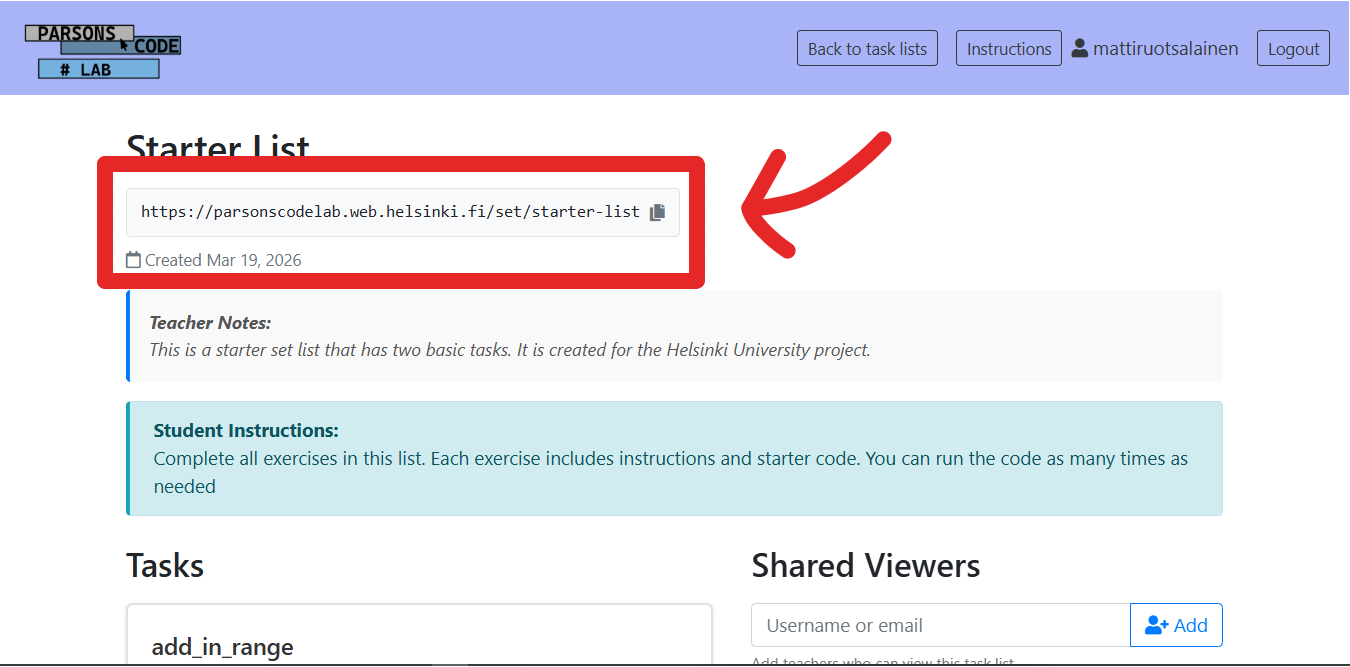Click the calendar icon beside the creation date

pos(133,259)
